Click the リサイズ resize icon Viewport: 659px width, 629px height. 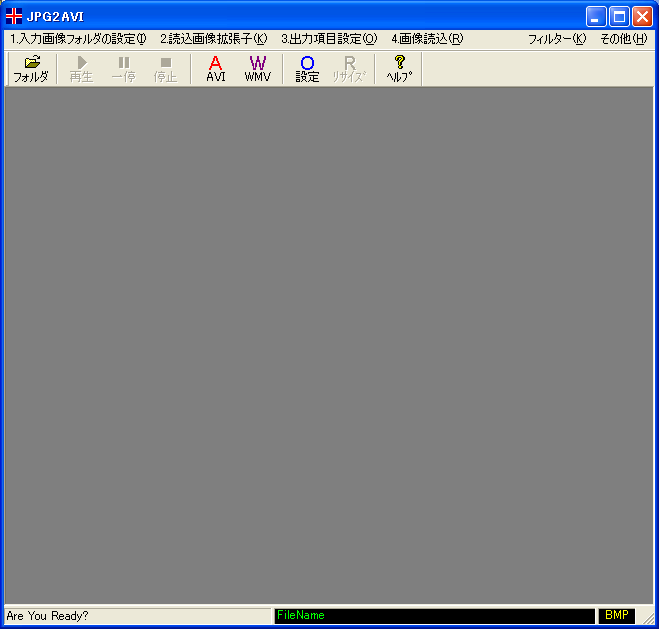349,69
